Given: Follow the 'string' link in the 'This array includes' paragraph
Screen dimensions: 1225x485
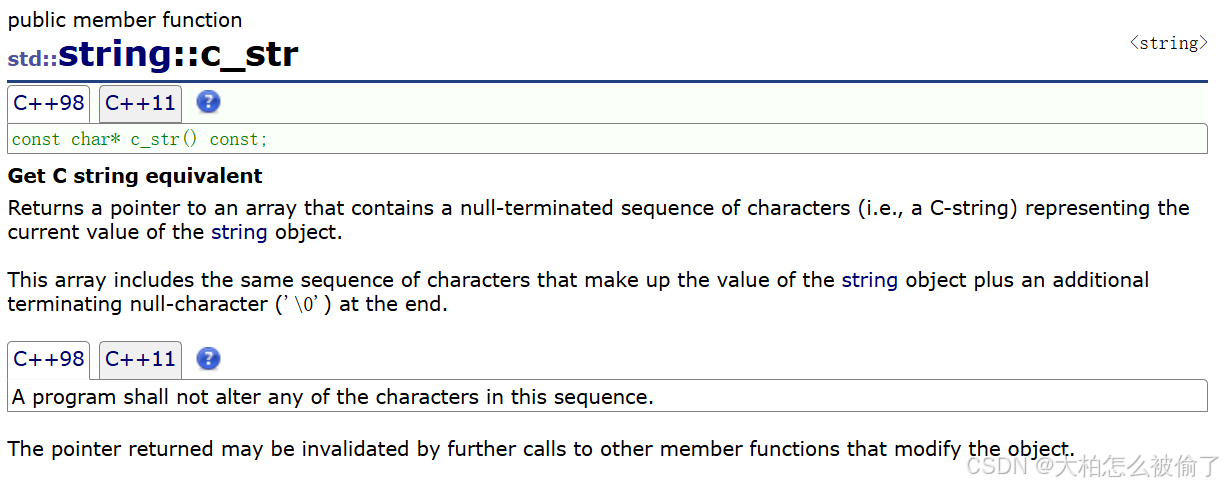Looking at the screenshot, I should click(870, 280).
